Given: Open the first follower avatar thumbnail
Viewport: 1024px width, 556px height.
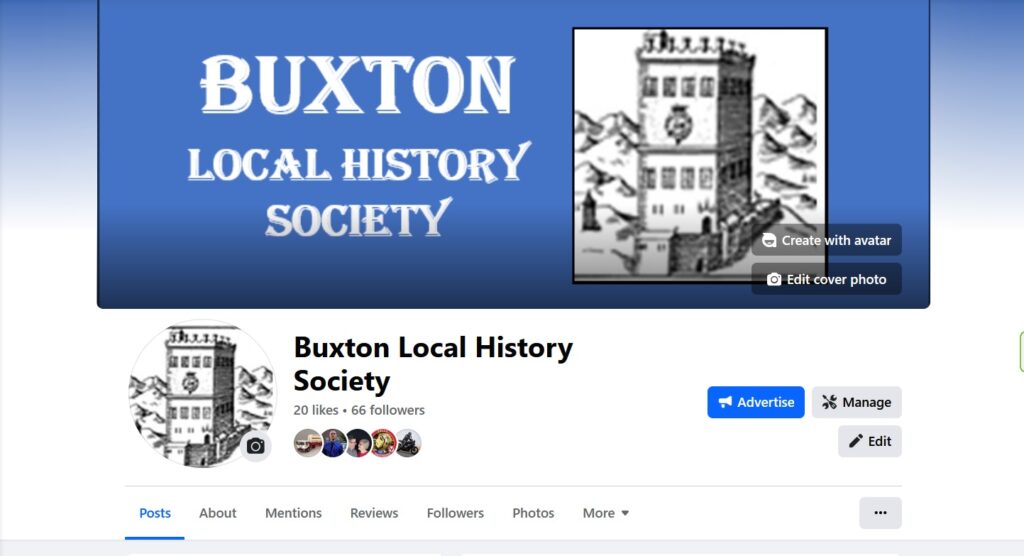Looking at the screenshot, I should coord(307,443).
